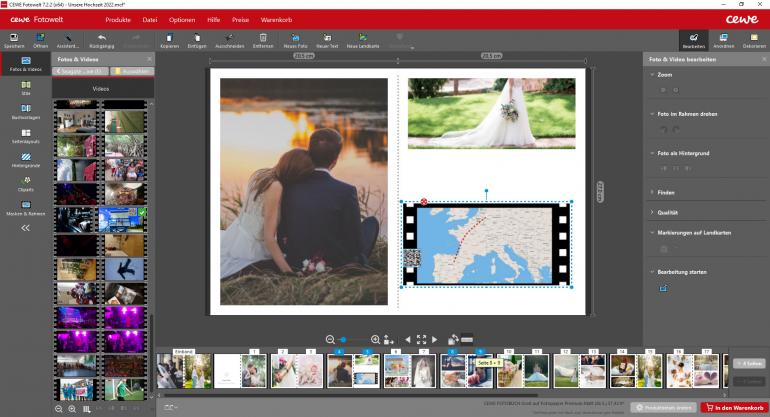Image resolution: width=770 pixels, height=417 pixels.
Task: Open the Hilfe menu
Action: [214, 20]
